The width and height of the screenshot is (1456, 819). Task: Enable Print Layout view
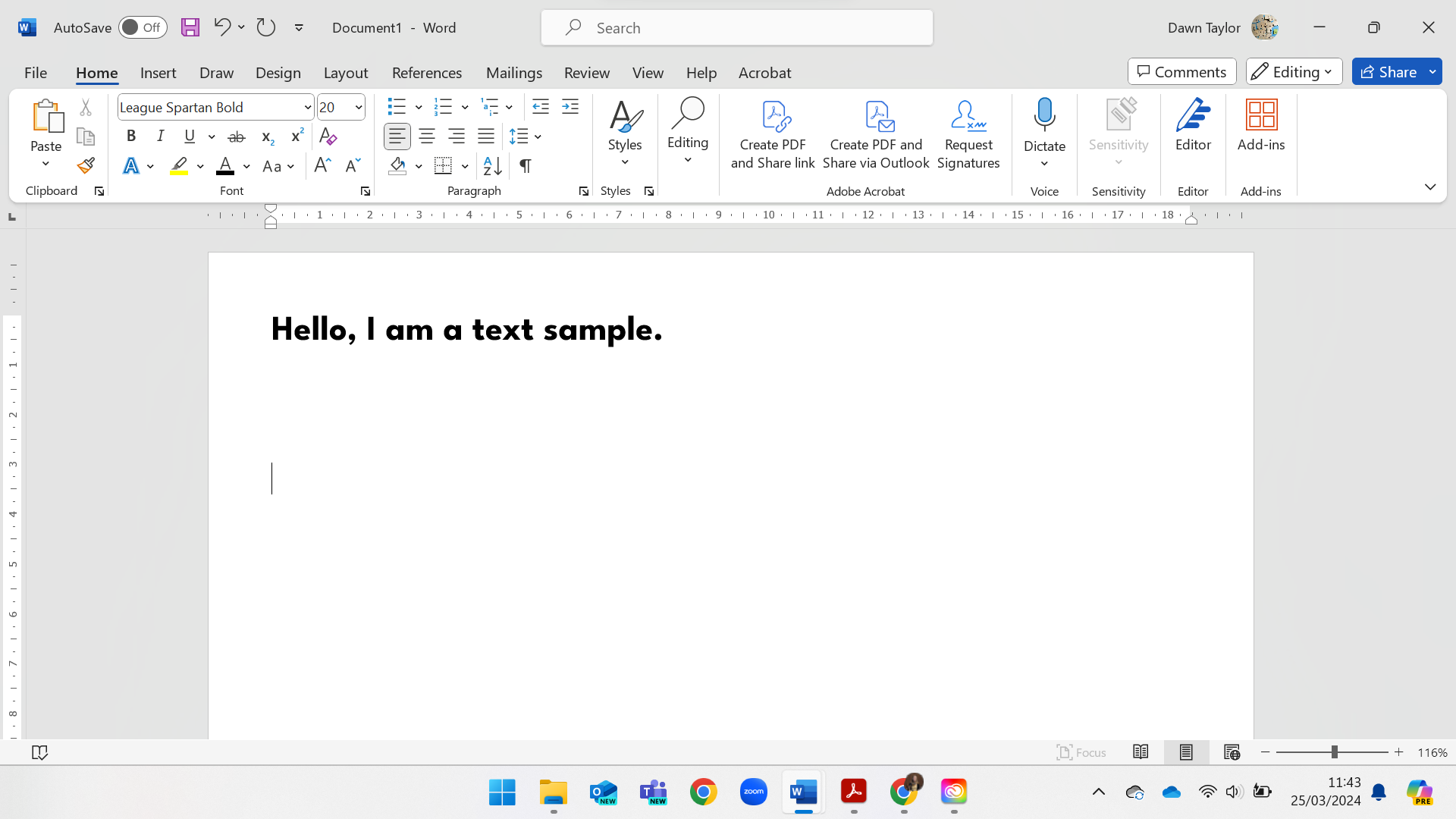point(1186,752)
